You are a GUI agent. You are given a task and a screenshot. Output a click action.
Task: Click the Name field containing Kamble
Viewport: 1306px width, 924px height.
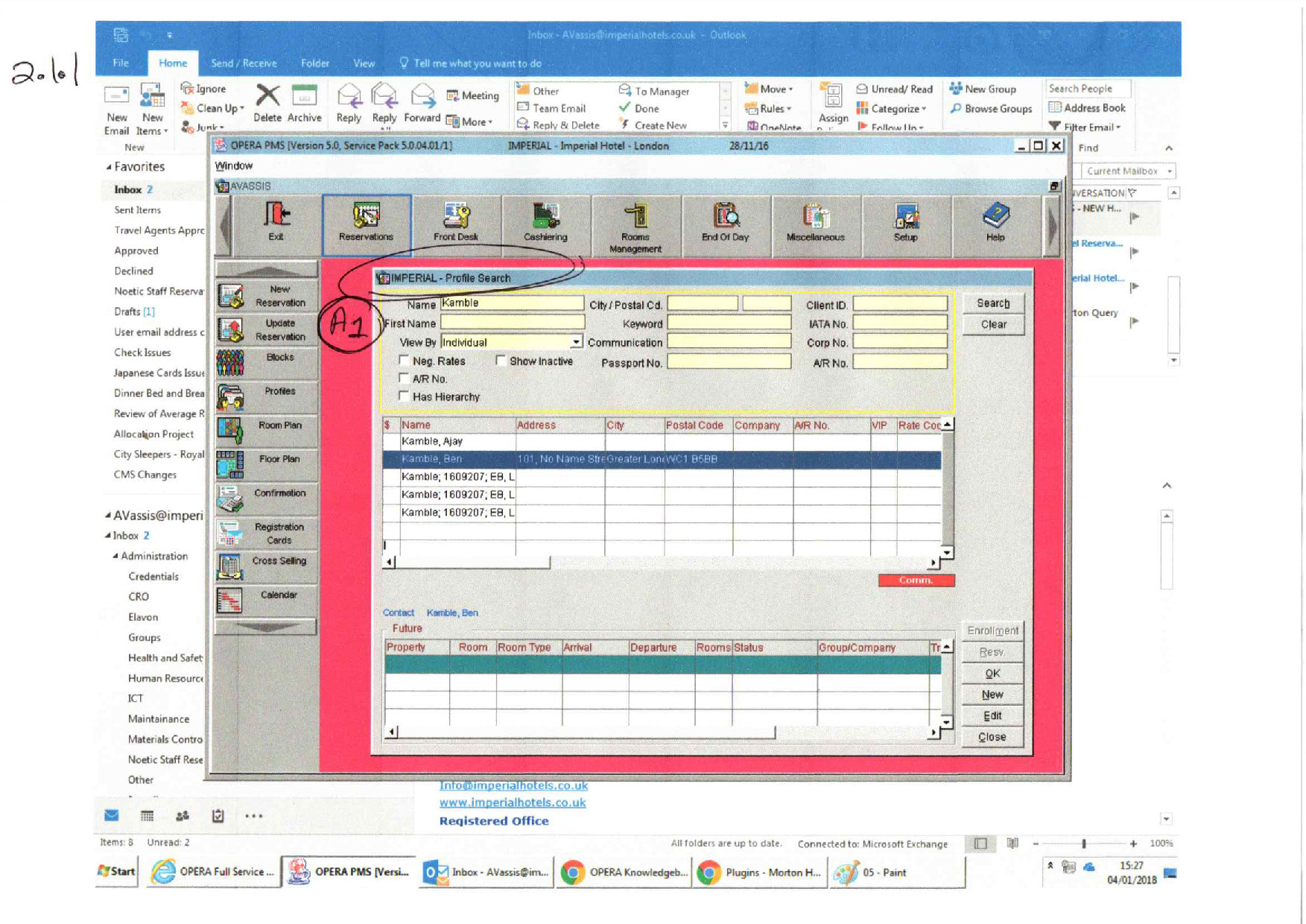click(x=512, y=303)
